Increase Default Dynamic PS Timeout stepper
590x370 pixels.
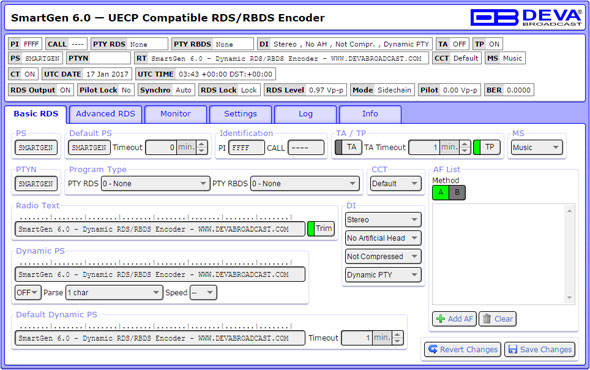tap(397, 334)
